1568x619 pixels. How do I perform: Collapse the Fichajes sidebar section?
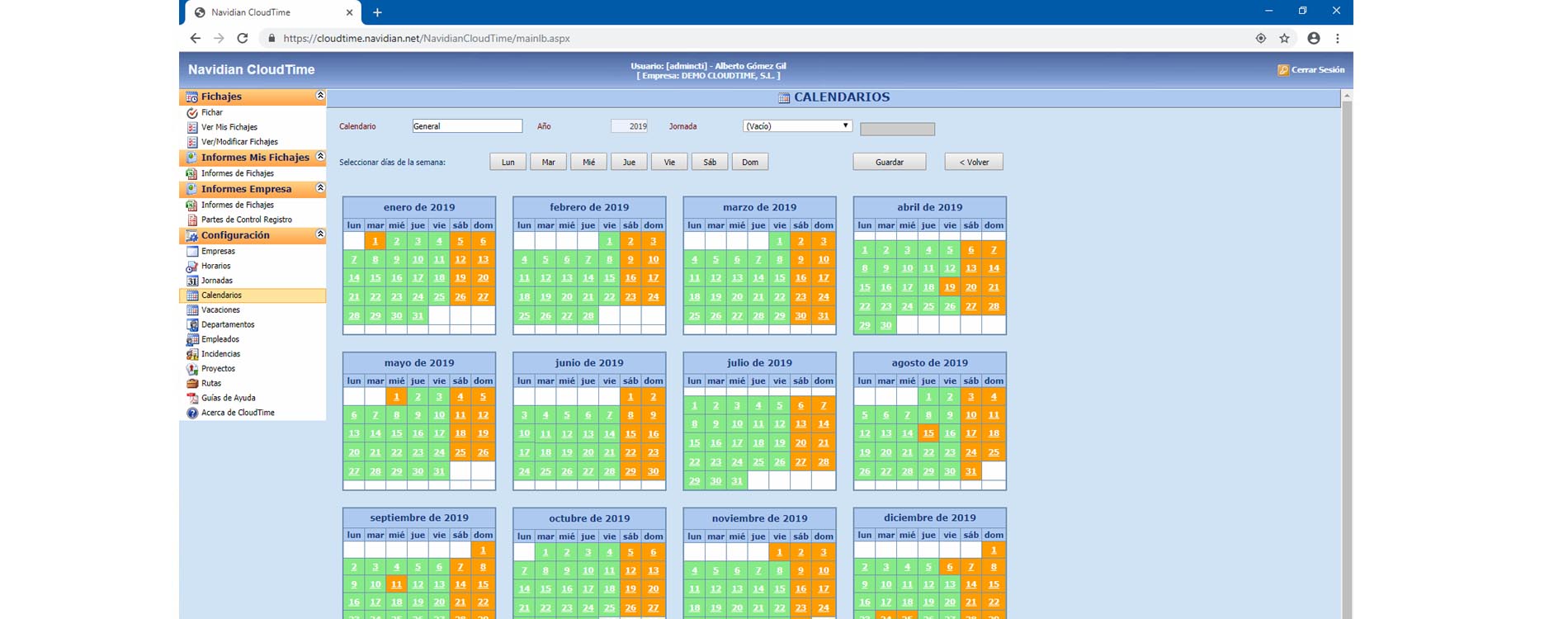point(320,97)
